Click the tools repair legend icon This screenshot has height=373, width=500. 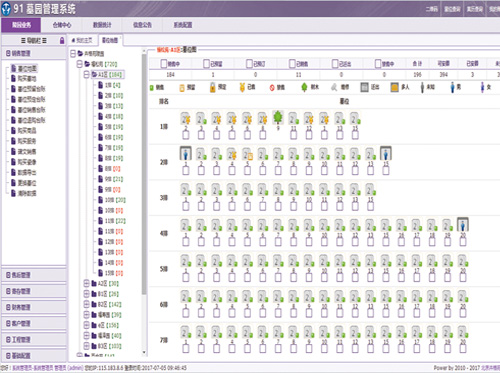pos(334,87)
